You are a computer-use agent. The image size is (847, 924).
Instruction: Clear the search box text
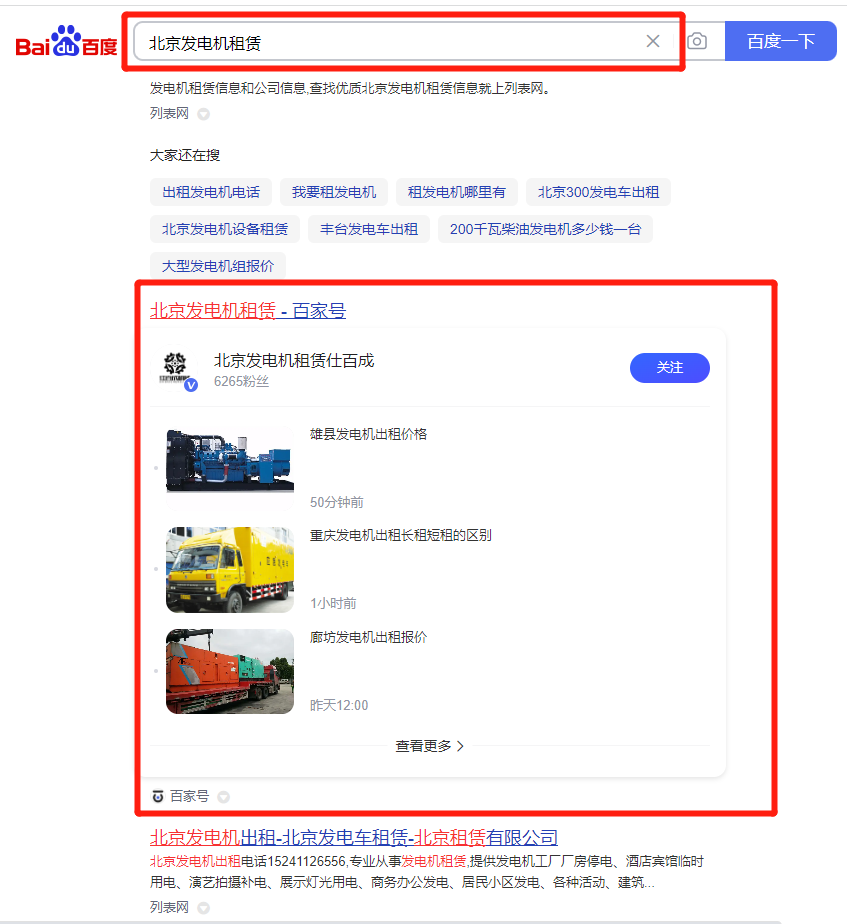653,41
